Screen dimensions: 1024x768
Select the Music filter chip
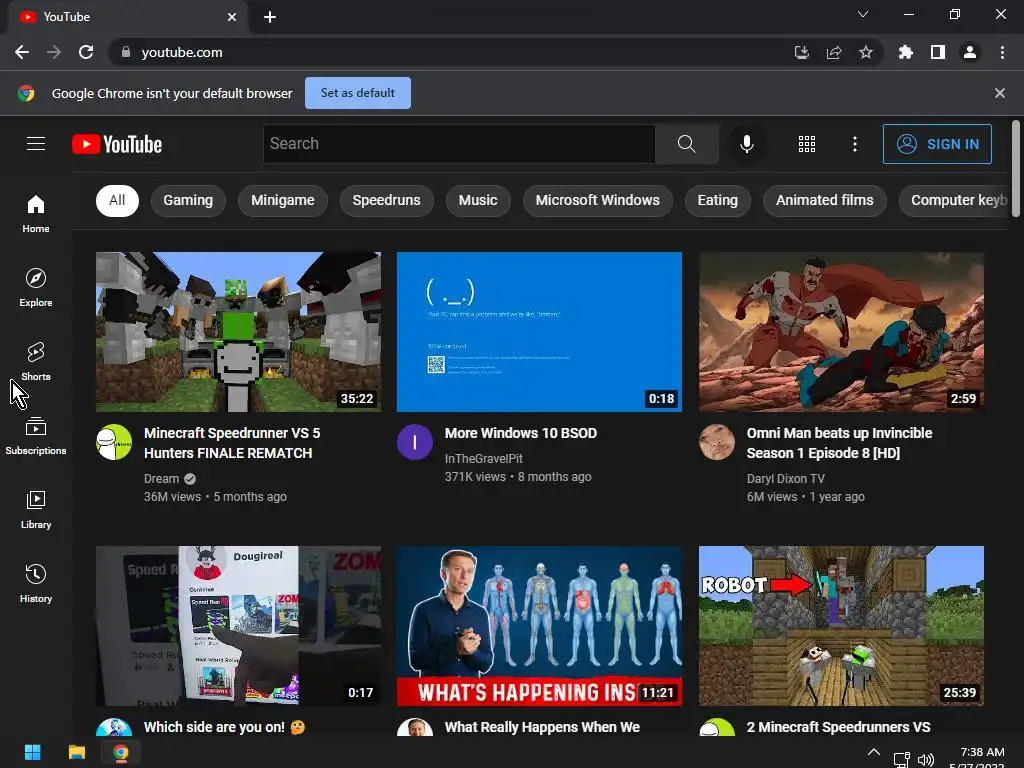pyautogui.click(x=478, y=200)
